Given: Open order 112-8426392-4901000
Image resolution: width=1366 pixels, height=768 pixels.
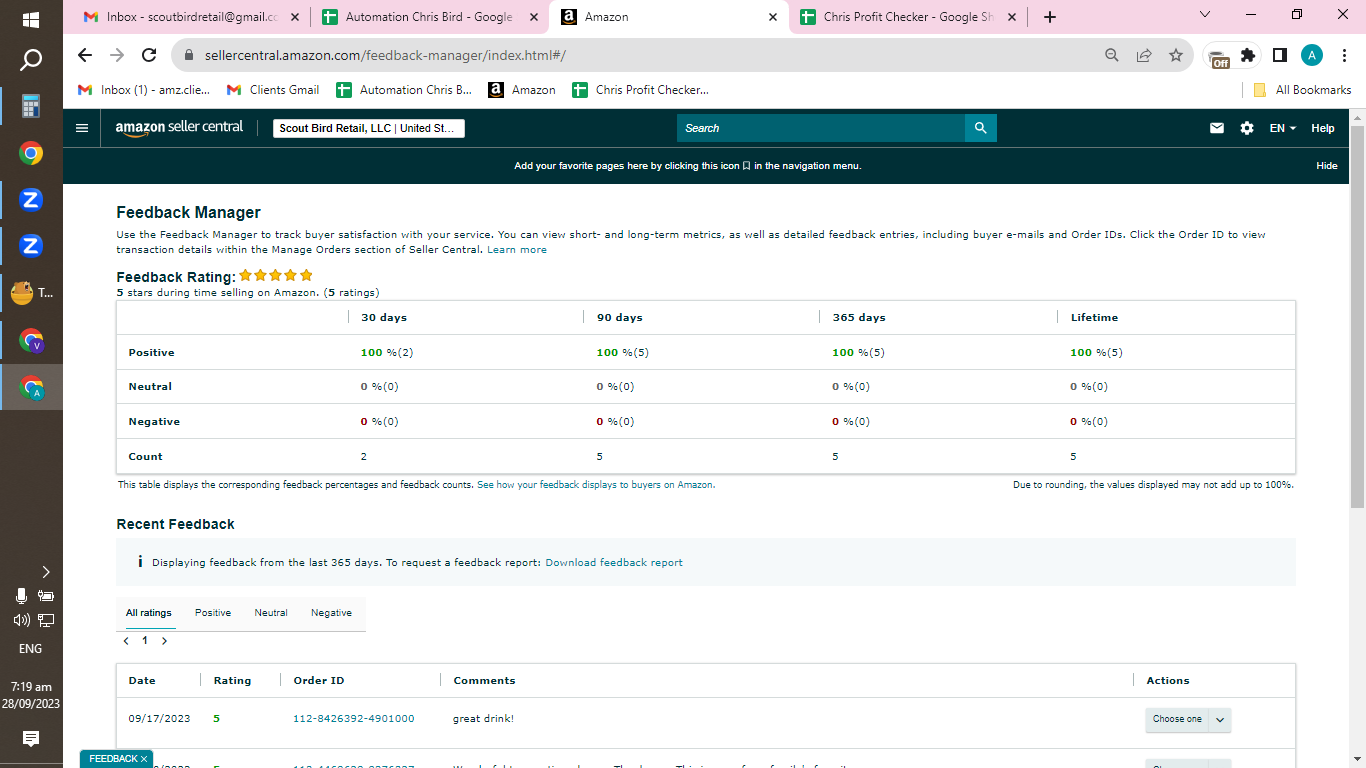Looking at the screenshot, I should coord(354,719).
